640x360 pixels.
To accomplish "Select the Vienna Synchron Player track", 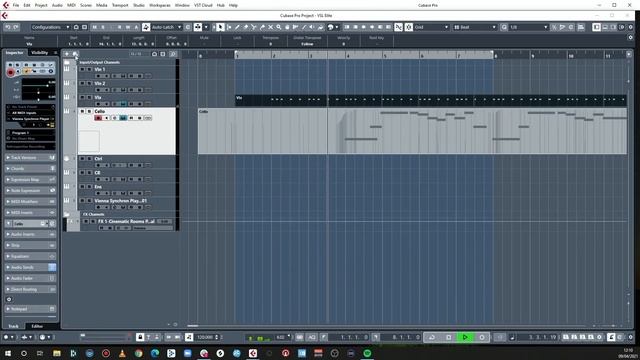I will pos(120,201).
